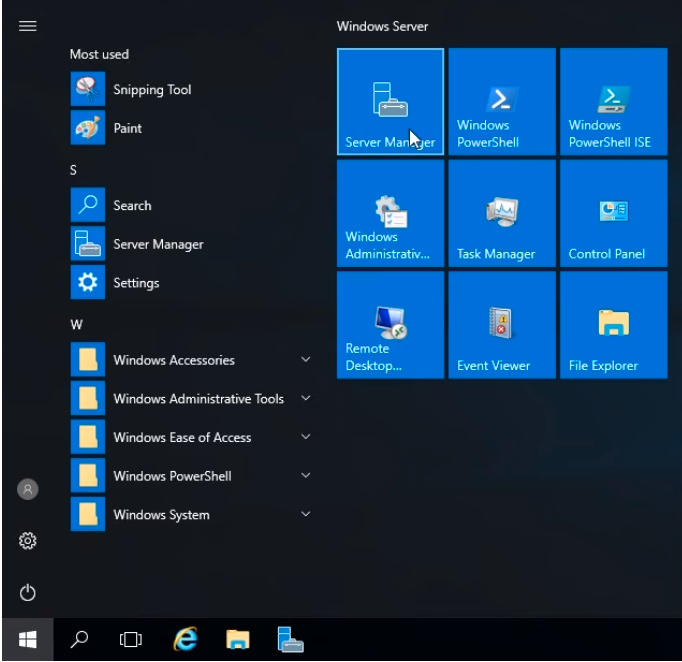Open taskbar Search magnifier

coord(79,639)
